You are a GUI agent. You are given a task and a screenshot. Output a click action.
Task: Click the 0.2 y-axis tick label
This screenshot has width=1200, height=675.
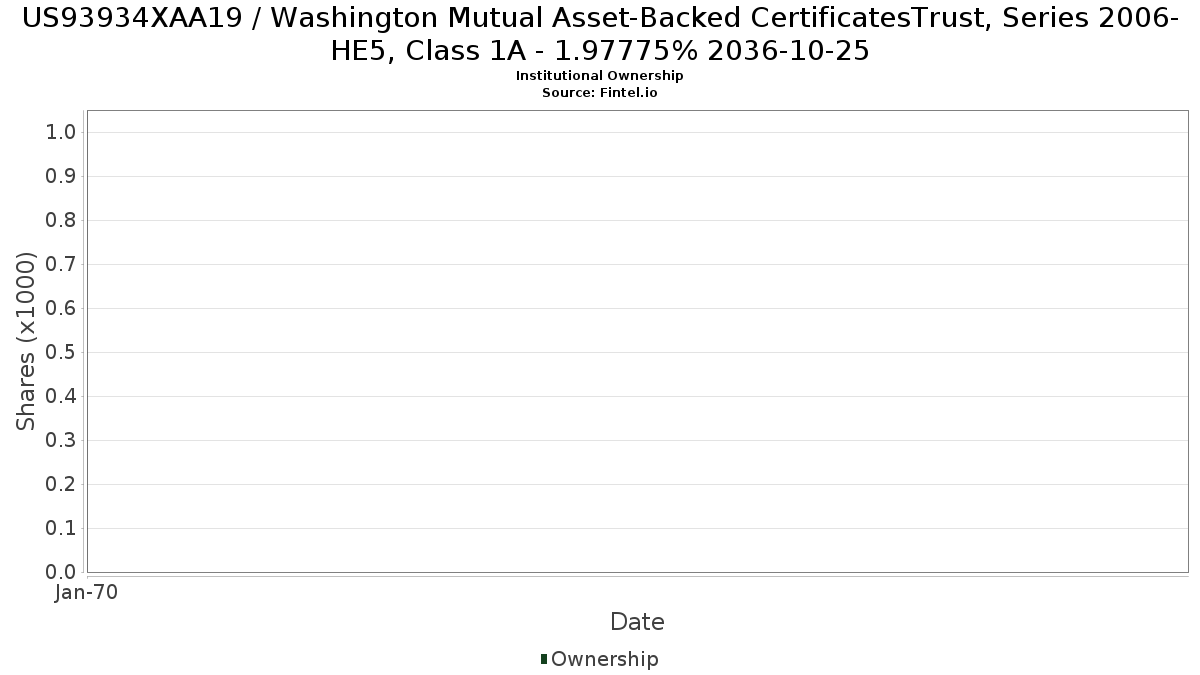click(x=61, y=484)
